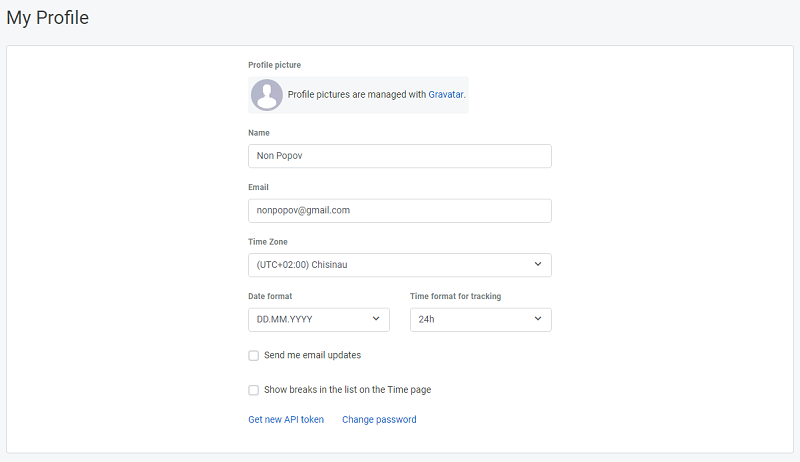The width and height of the screenshot is (800, 462).
Task: Open the Gravatar link
Action: point(445,94)
